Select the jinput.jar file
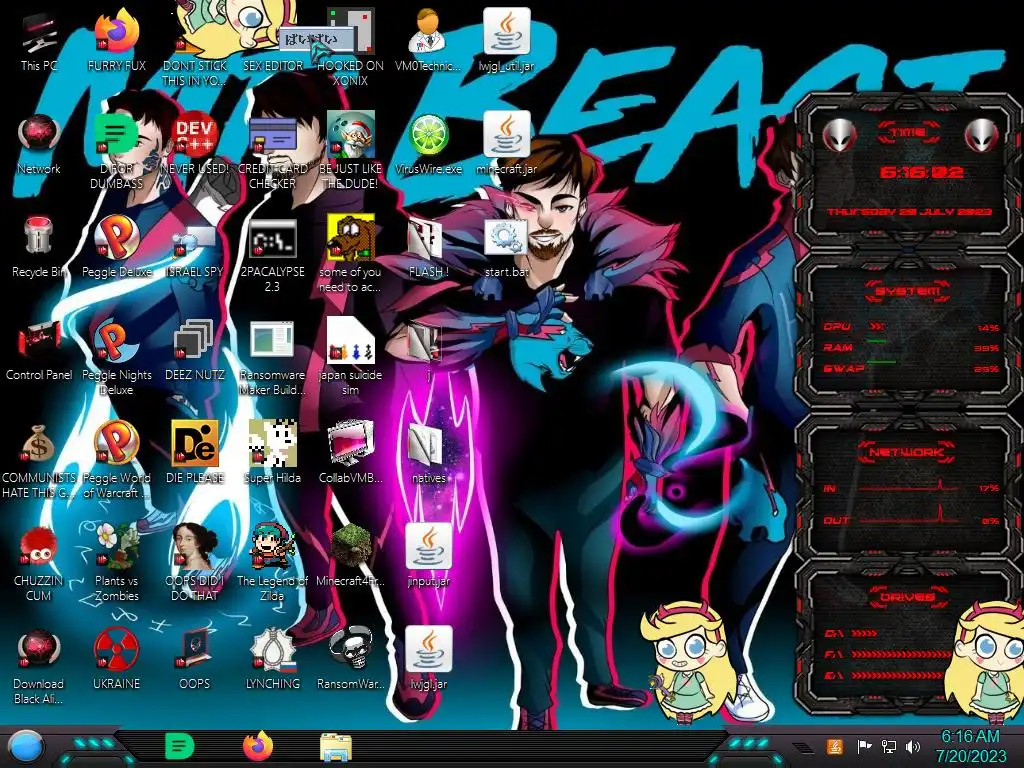The height and width of the screenshot is (768, 1024). click(428, 556)
